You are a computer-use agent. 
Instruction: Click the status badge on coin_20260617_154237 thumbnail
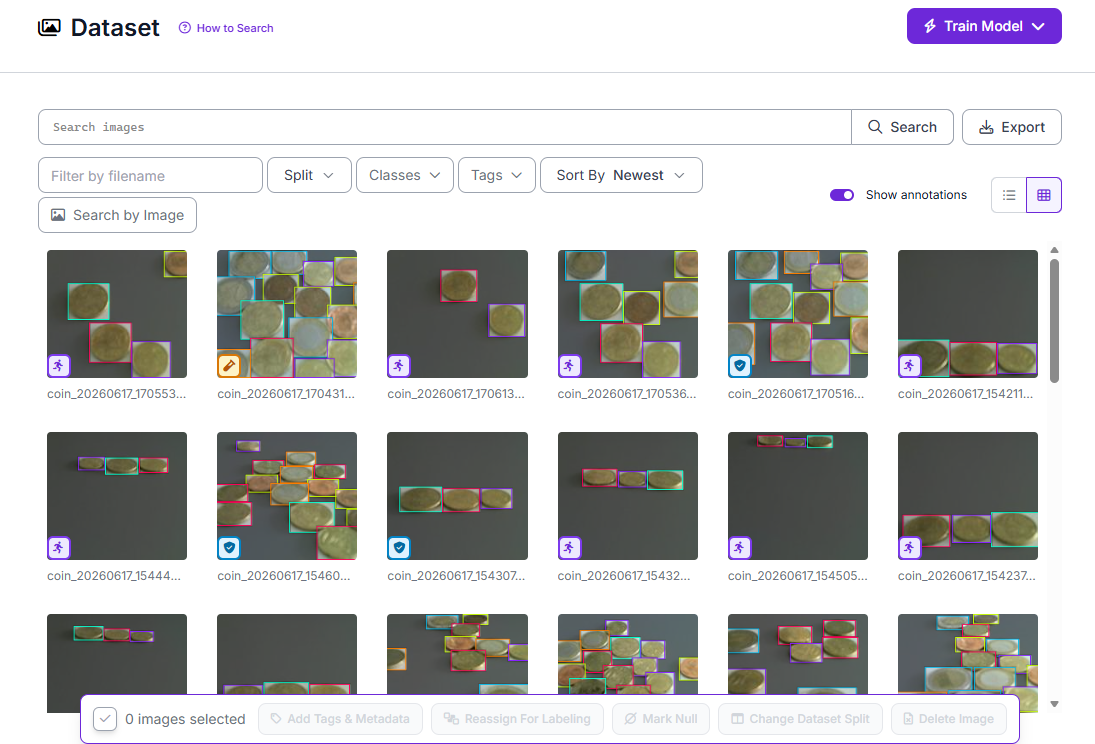(909, 548)
